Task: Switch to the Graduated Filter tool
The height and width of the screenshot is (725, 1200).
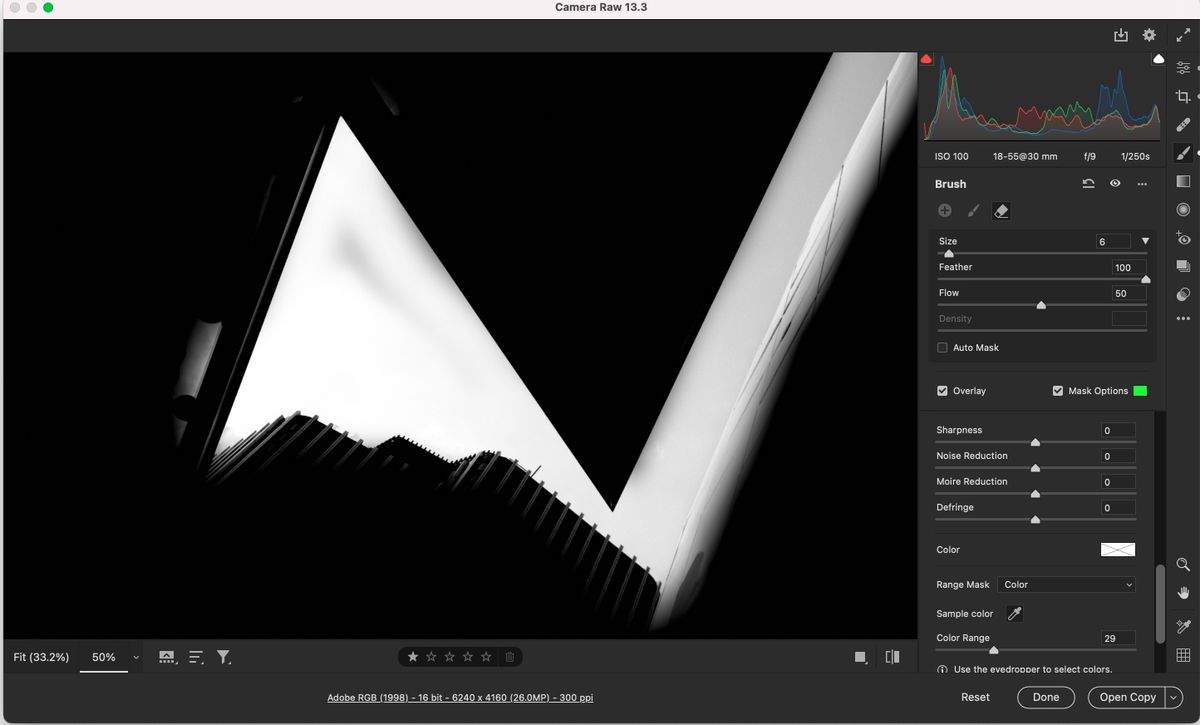Action: (1182, 183)
